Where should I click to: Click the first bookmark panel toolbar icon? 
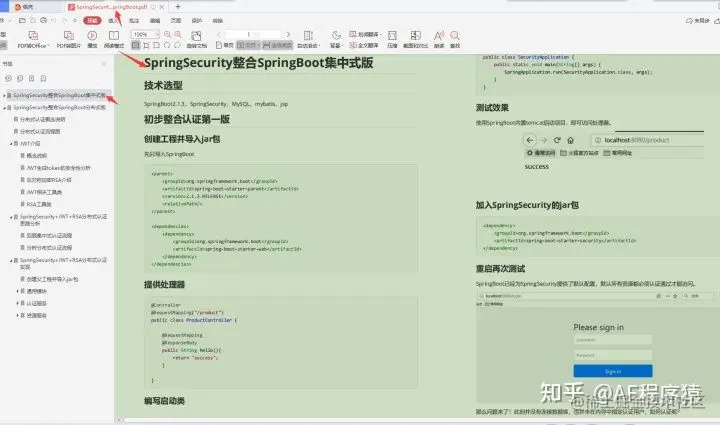point(8,78)
